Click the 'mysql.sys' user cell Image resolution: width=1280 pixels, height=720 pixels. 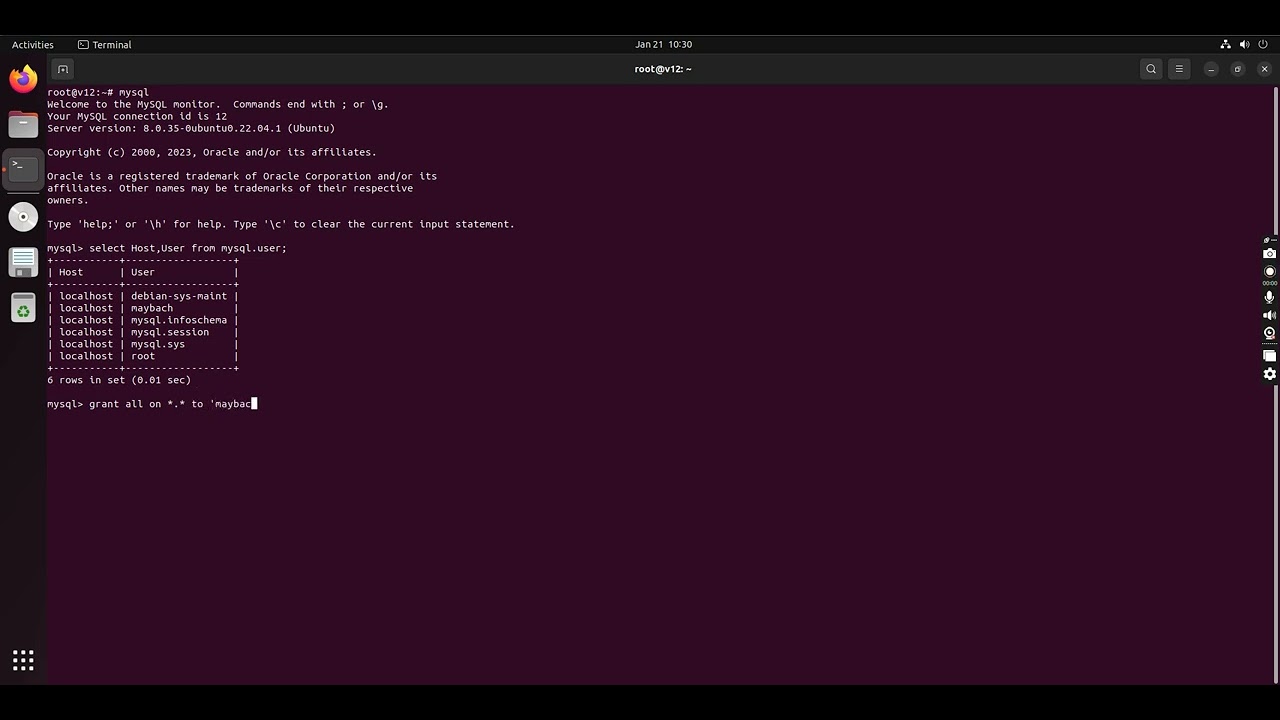(x=158, y=344)
